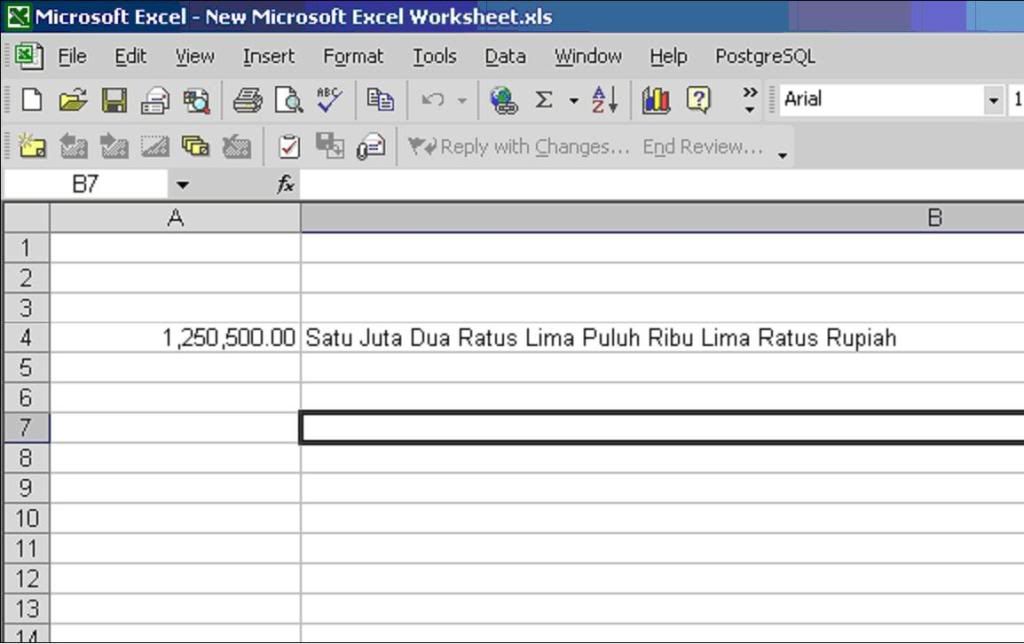
Task: Open the Format menu
Action: 353,57
